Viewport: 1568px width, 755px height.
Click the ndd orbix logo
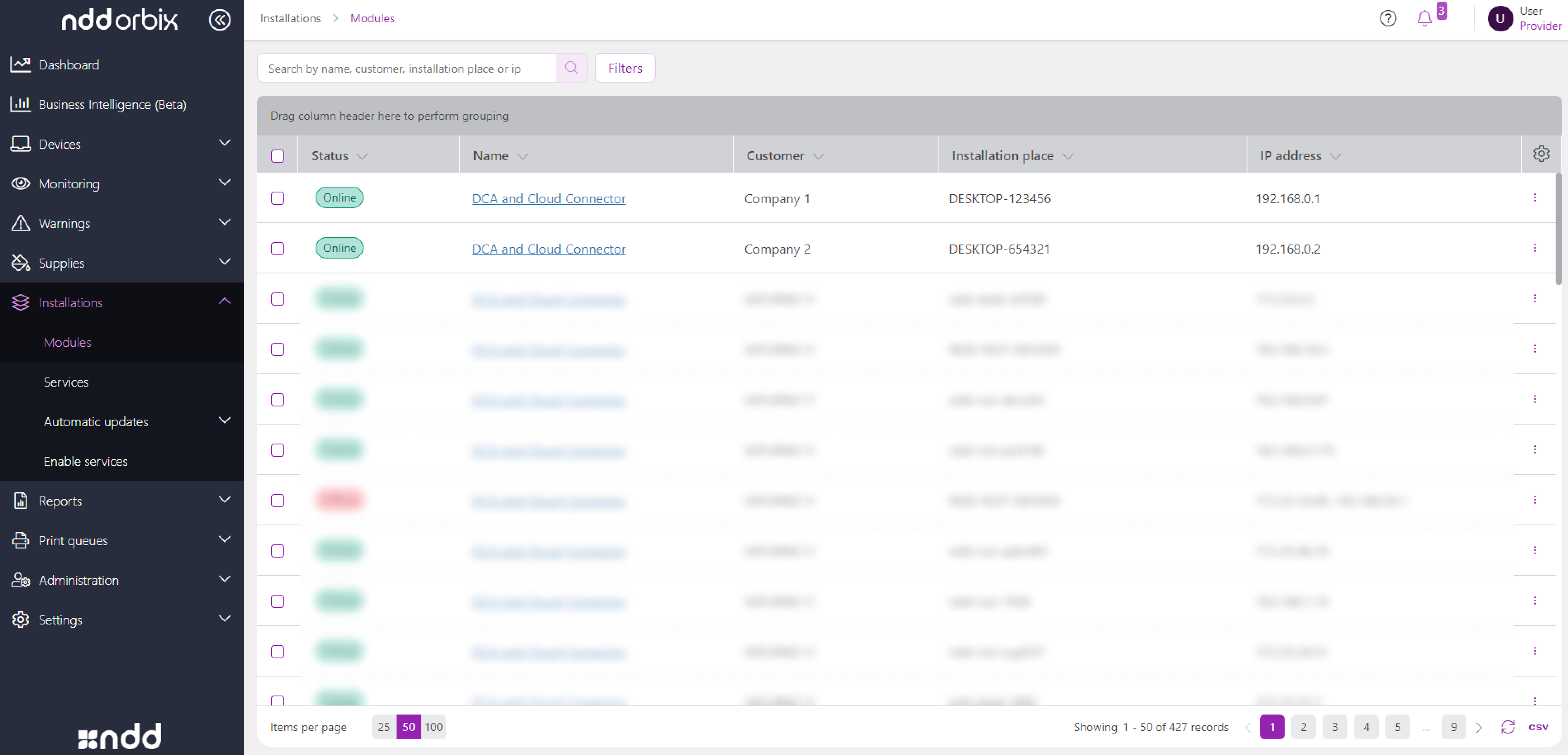coord(120,19)
